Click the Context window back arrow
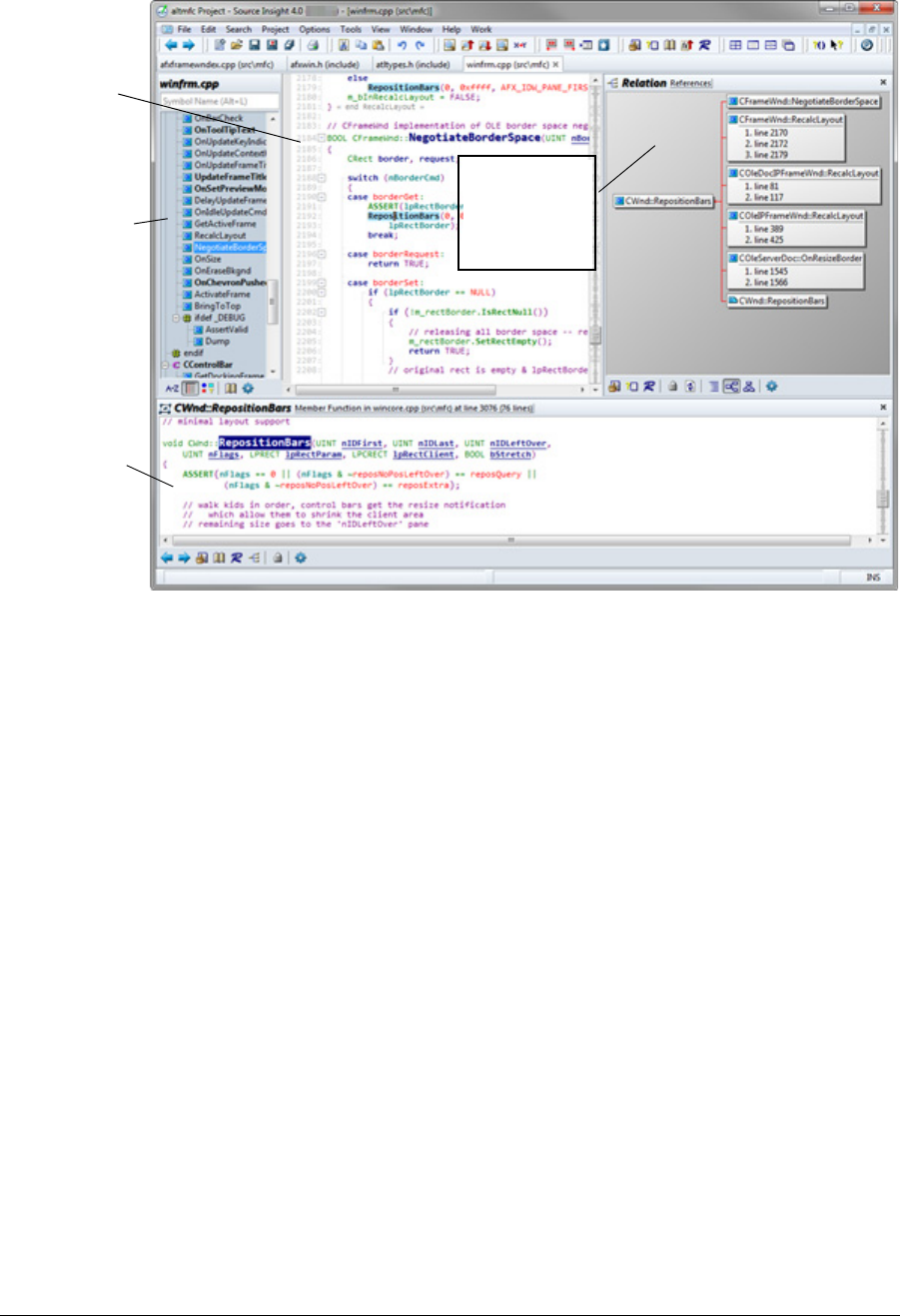The height and width of the screenshot is (1316, 900). (167, 558)
